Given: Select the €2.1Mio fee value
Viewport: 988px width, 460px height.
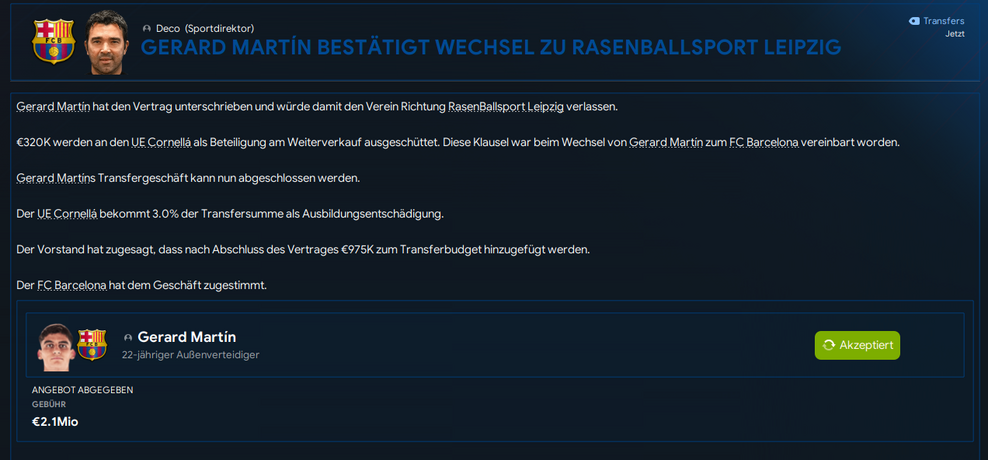Looking at the screenshot, I should [x=55, y=422].
